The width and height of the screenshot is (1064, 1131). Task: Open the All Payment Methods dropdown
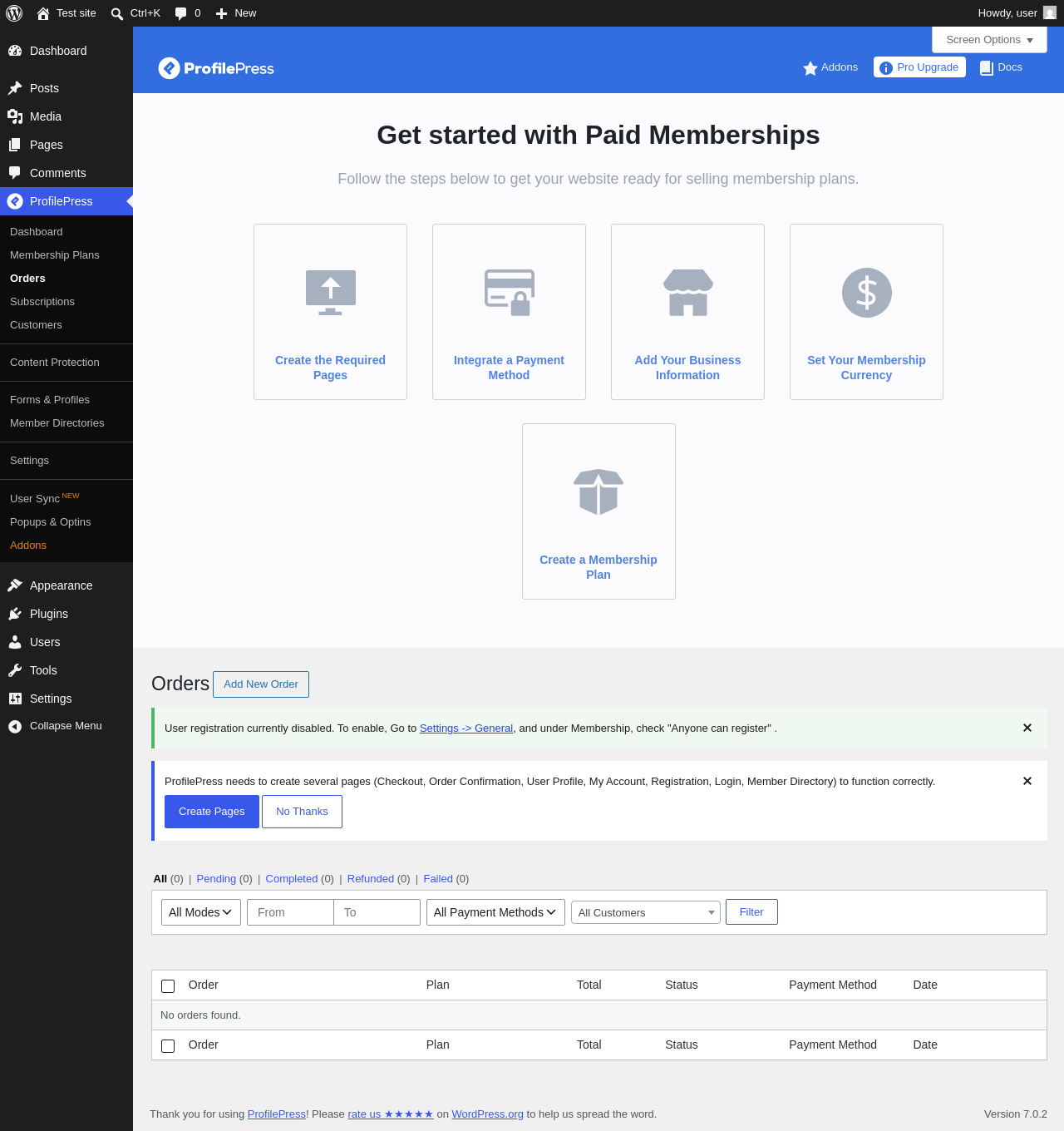tap(495, 912)
